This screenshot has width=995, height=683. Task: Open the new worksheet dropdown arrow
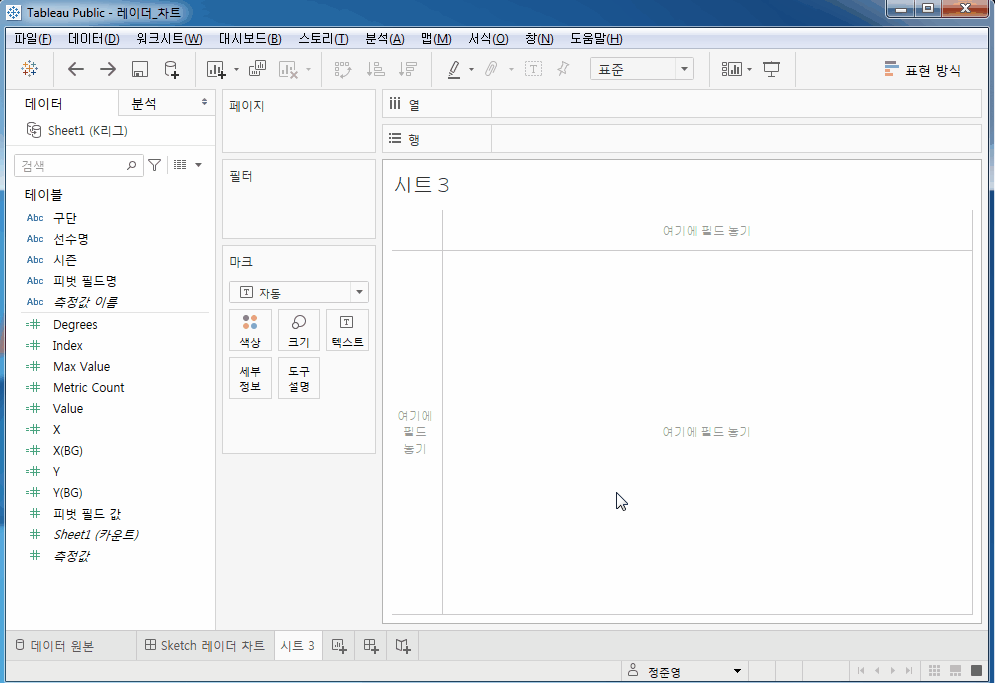[x=236, y=69]
